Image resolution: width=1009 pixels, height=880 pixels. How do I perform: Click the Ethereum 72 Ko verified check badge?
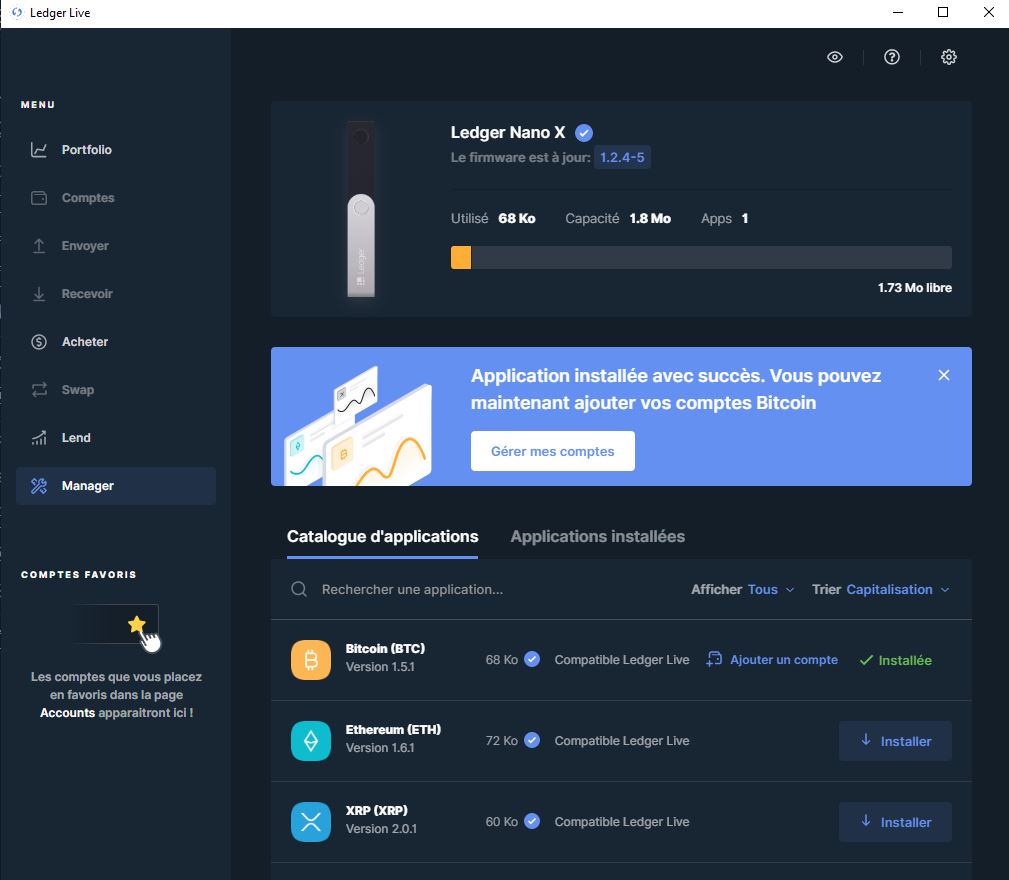click(x=532, y=740)
